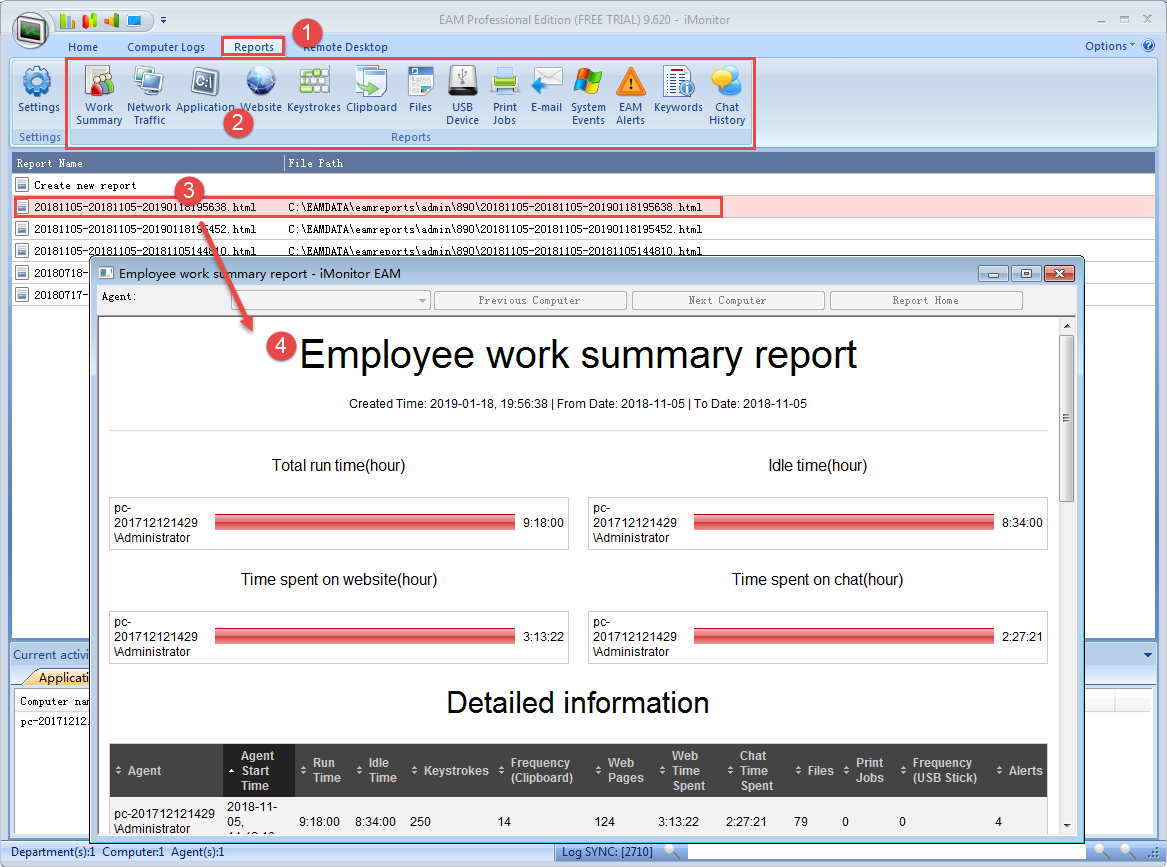Image resolution: width=1167 pixels, height=867 pixels.
Task: Click the help question mark icon
Action: tap(1148, 46)
